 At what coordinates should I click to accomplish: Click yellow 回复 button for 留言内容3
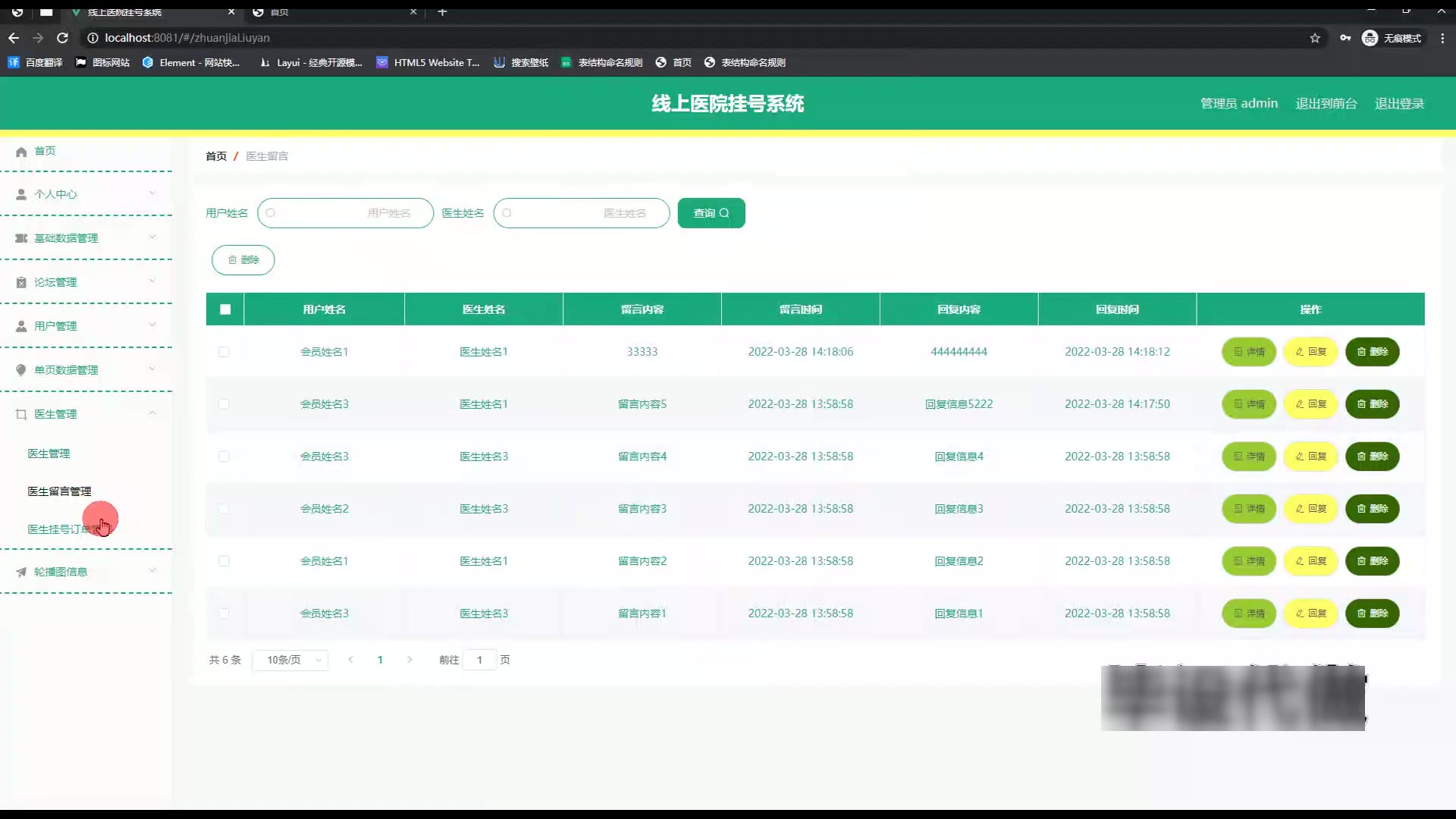tap(1310, 509)
